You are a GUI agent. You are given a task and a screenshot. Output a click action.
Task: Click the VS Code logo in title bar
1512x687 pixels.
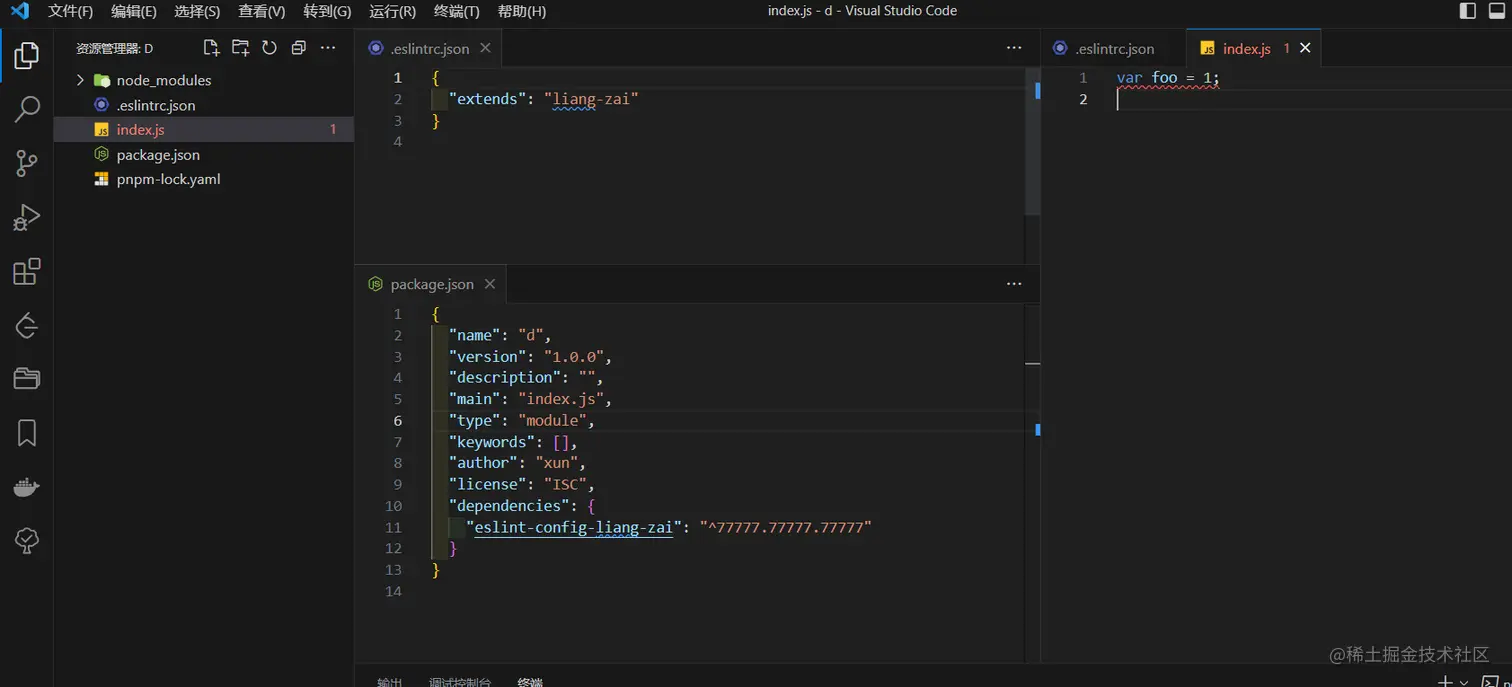pos(19,11)
